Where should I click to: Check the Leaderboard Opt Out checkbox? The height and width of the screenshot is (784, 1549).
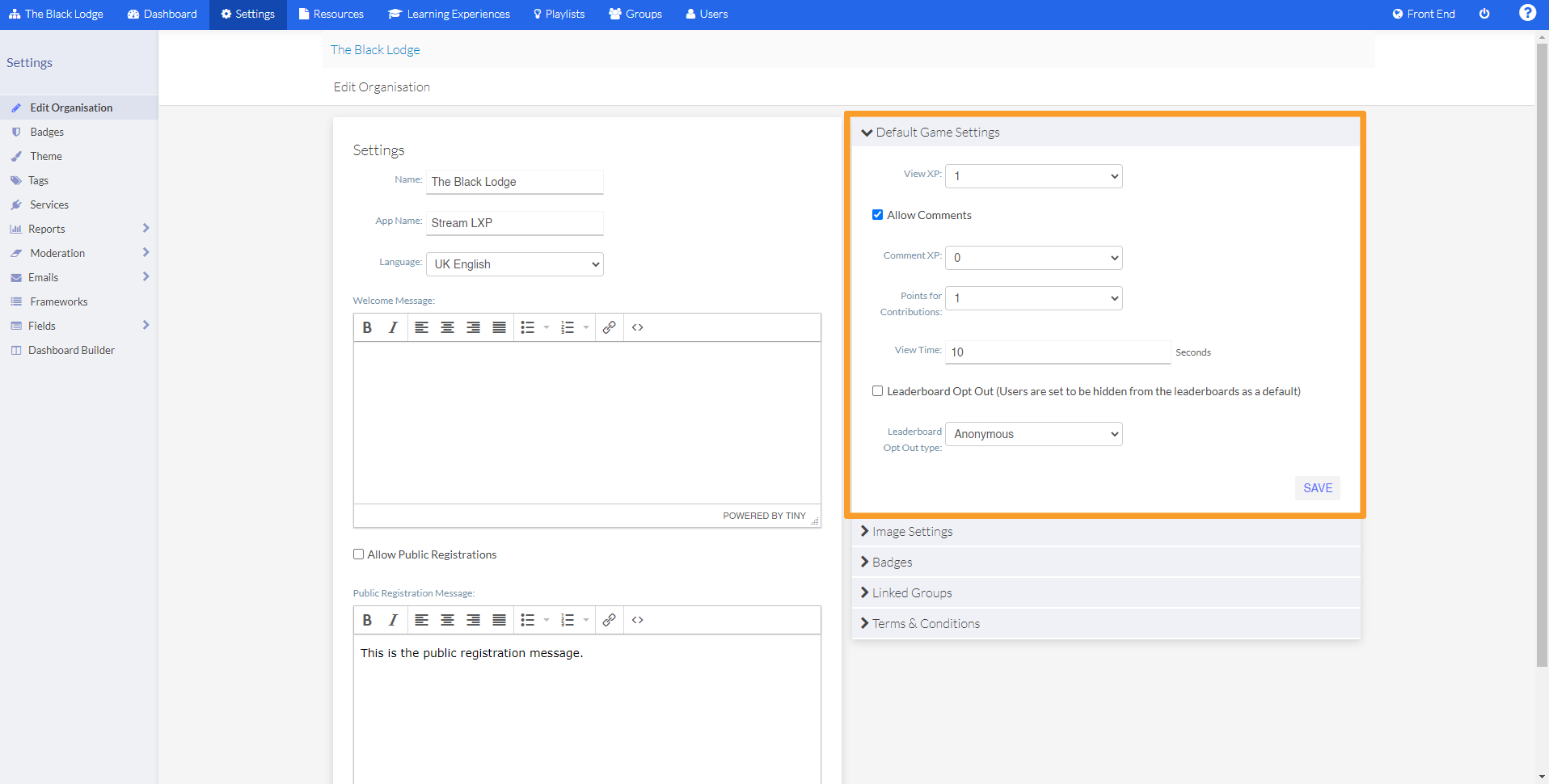point(878,390)
